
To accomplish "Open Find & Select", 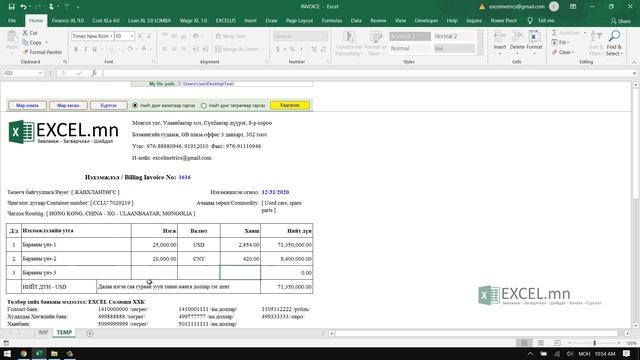I will click(x=613, y=43).
